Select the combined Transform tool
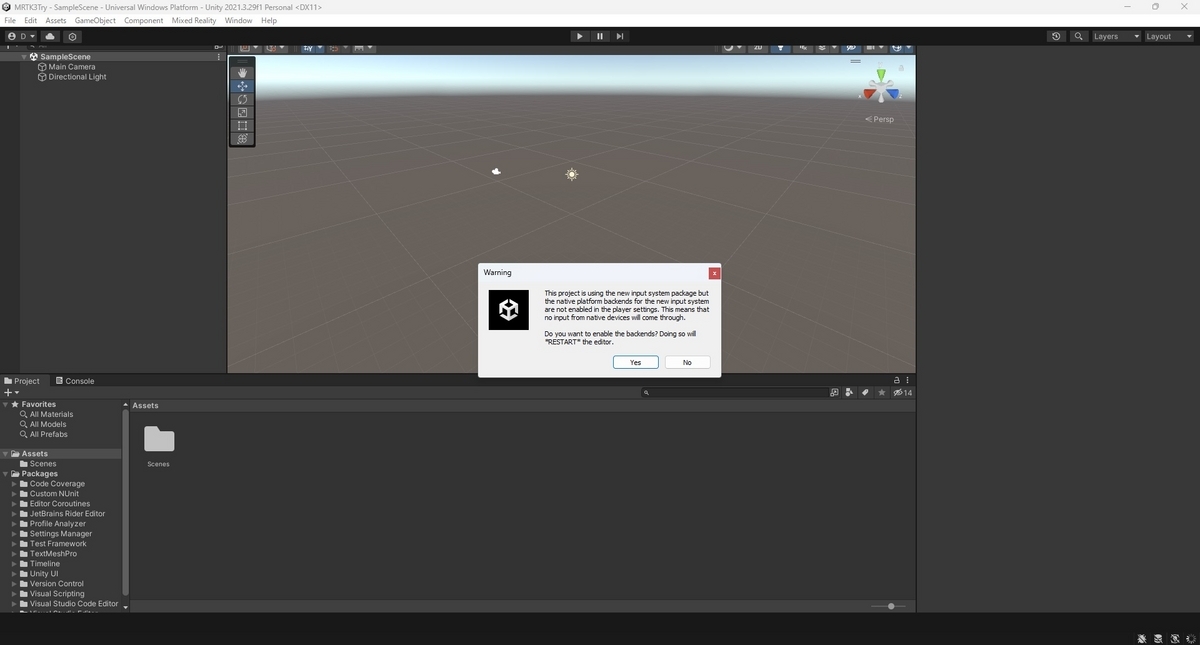This screenshot has height=645, width=1200. pyautogui.click(x=242, y=138)
